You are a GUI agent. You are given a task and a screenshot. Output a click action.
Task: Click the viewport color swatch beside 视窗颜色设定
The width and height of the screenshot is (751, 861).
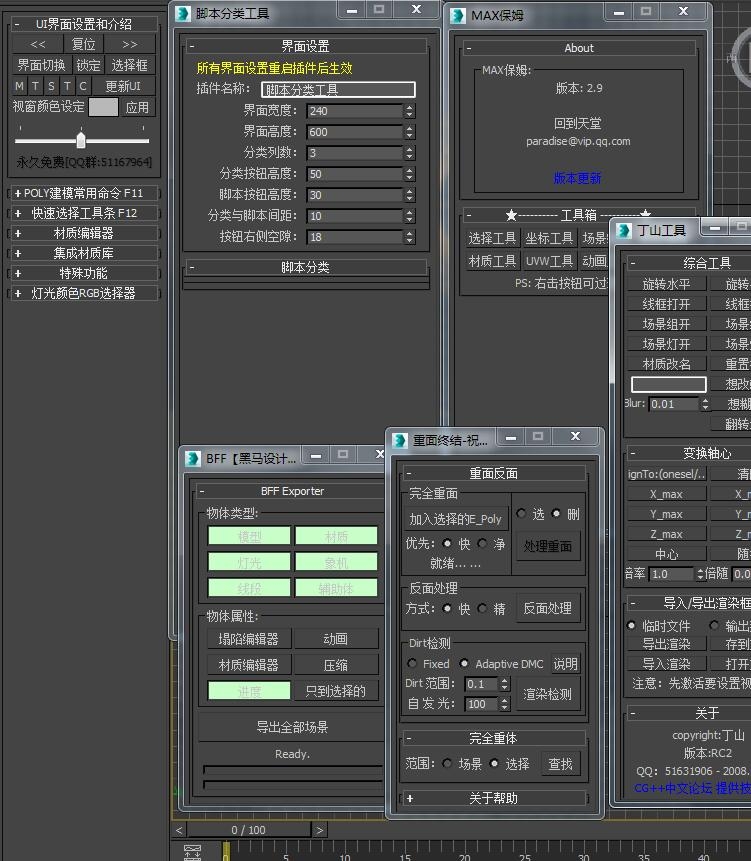(x=103, y=107)
